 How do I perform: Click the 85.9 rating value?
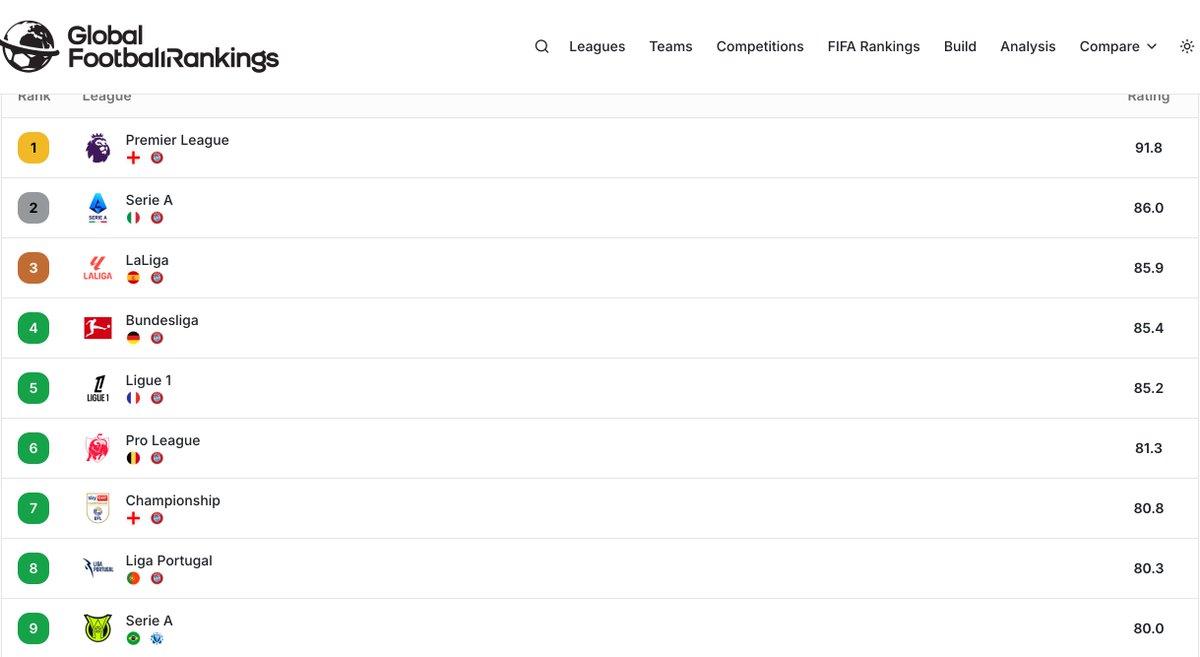point(1148,268)
